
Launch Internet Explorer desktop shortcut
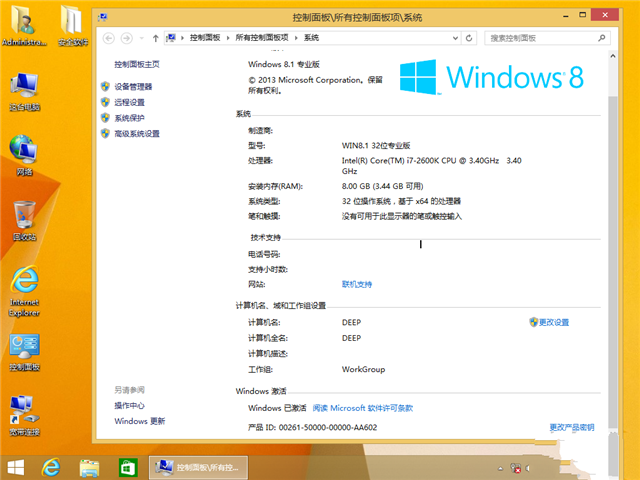[x=24, y=291]
